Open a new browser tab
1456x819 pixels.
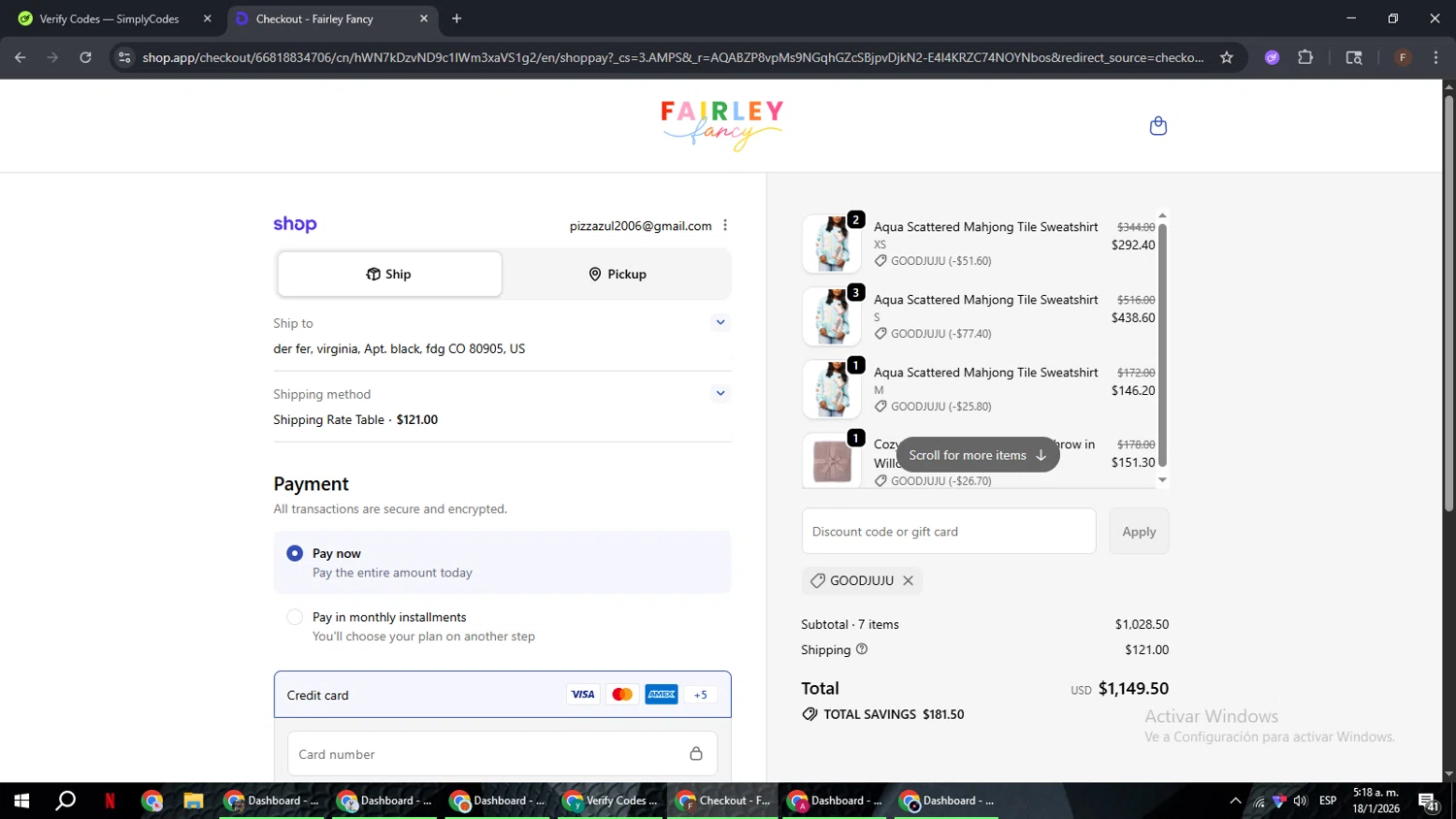click(456, 18)
